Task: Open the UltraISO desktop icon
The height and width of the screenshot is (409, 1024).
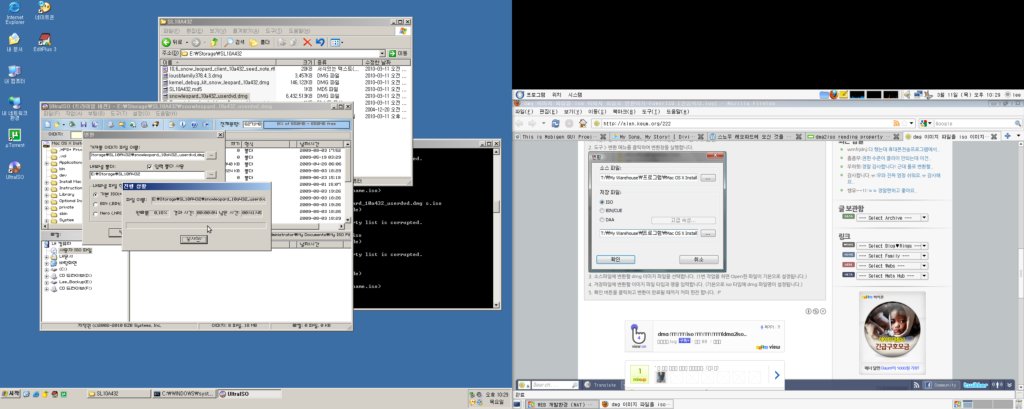Action: pyautogui.click(x=14, y=170)
